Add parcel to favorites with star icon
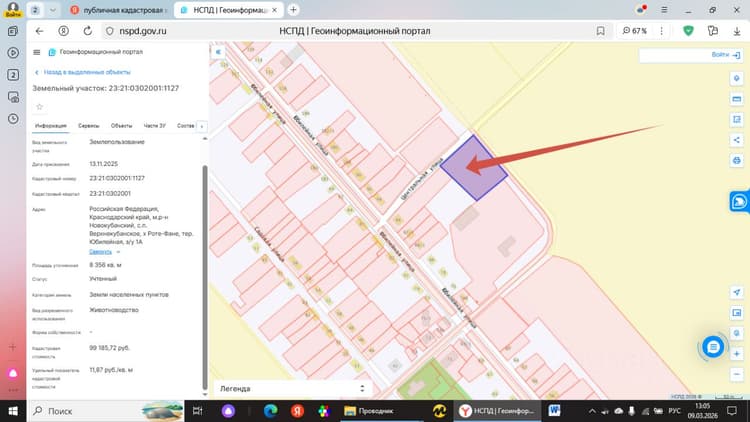The width and height of the screenshot is (750, 422). pos(40,107)
